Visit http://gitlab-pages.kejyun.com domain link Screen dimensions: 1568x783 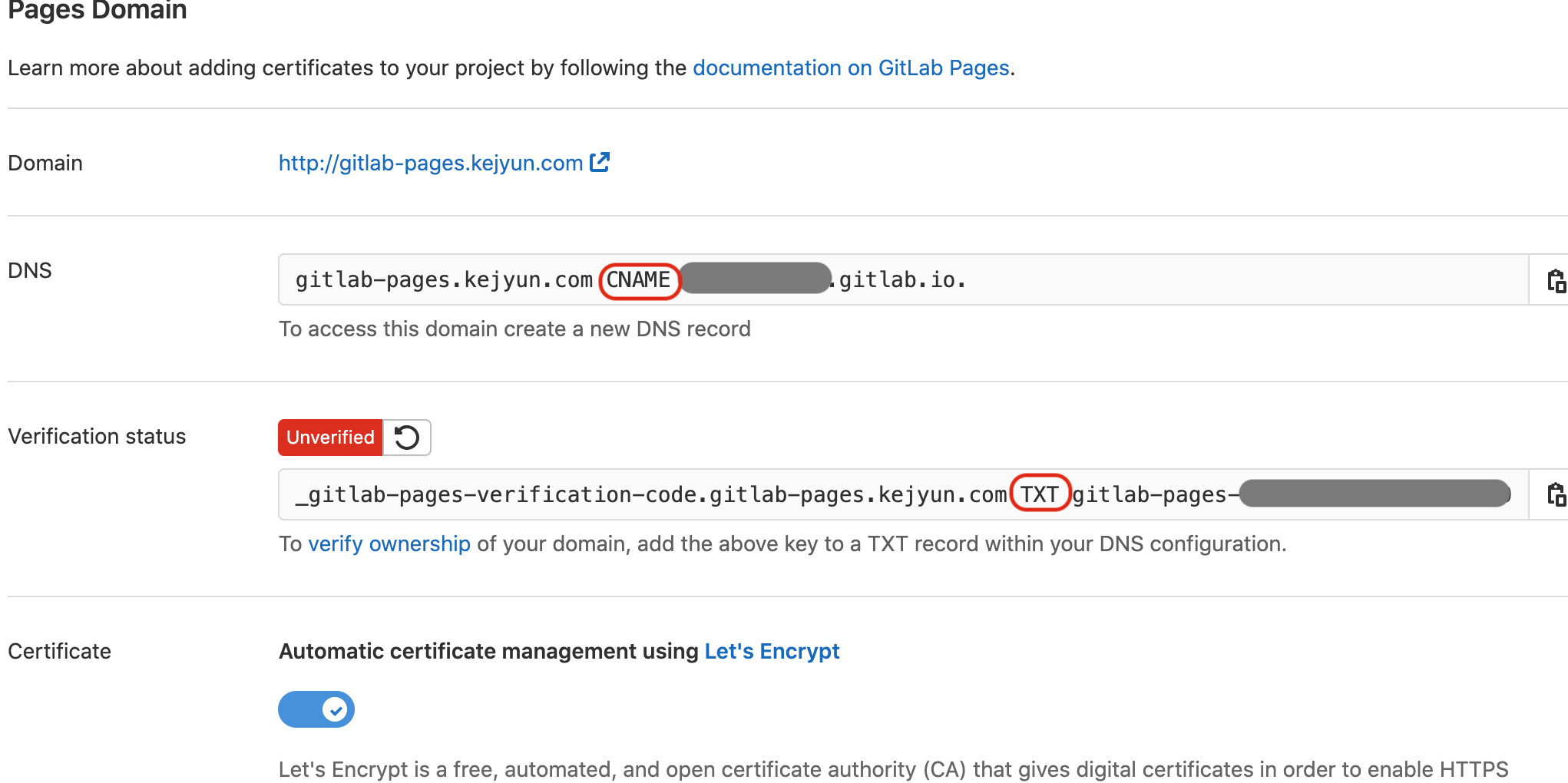pyautogui.click(x=431, y=163)
